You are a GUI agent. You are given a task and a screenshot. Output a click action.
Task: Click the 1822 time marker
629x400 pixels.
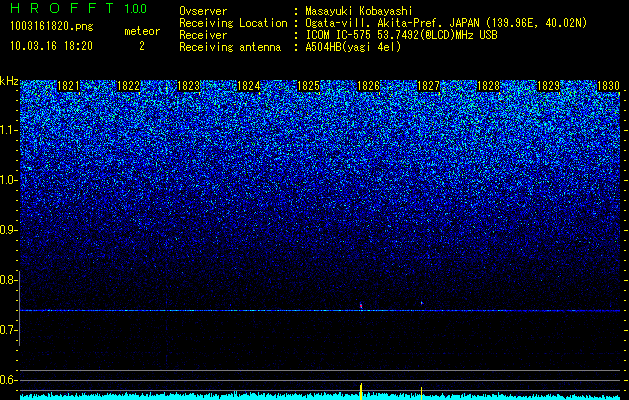[x=128, y=86]
